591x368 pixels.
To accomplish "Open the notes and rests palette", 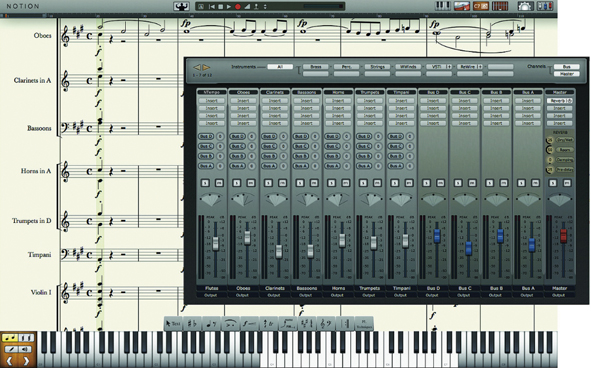I will tap(211, 324).
